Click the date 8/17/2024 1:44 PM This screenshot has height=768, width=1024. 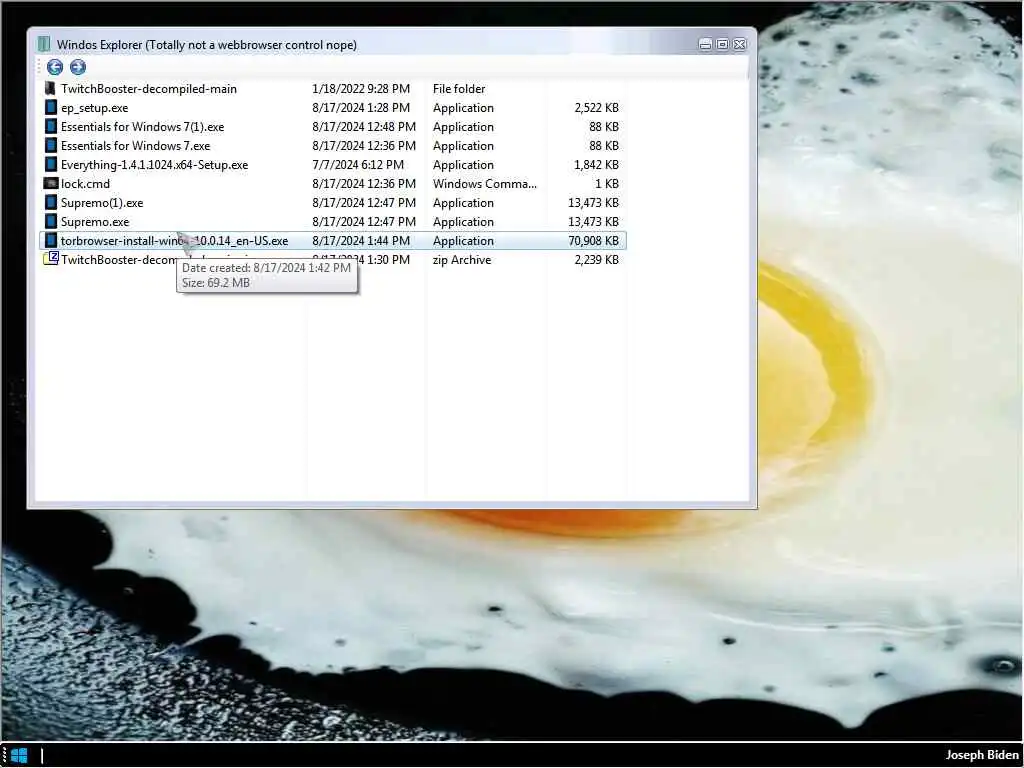[361, 240]
